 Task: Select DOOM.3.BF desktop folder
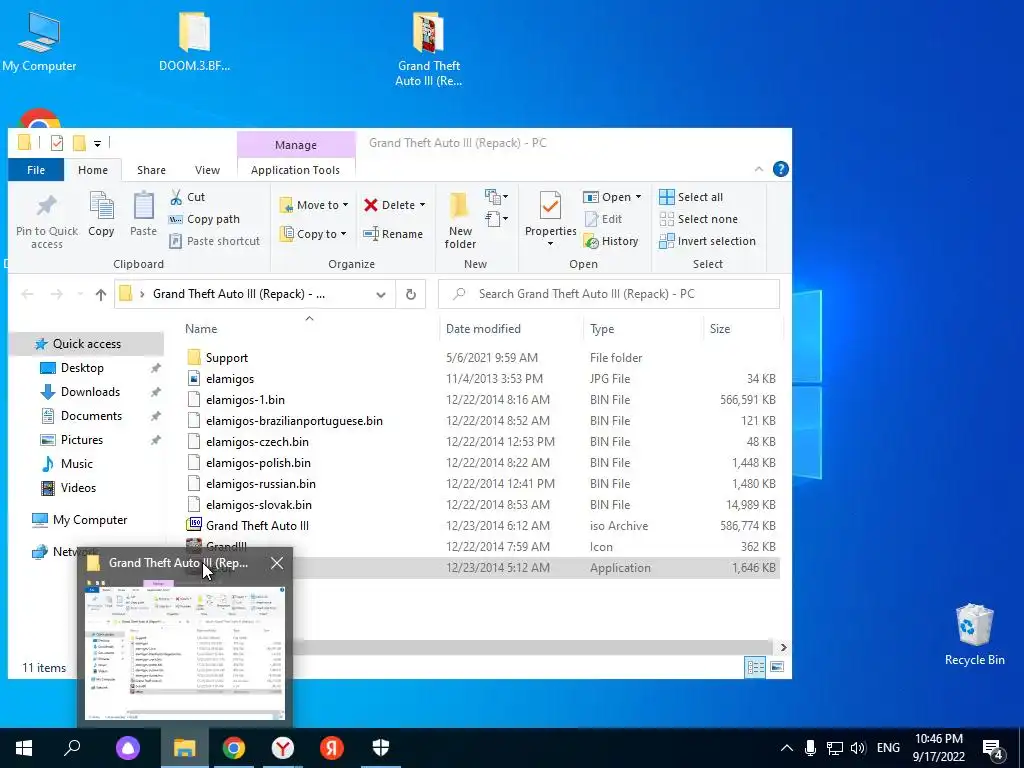pyautogui.click(x=194, y=42)
